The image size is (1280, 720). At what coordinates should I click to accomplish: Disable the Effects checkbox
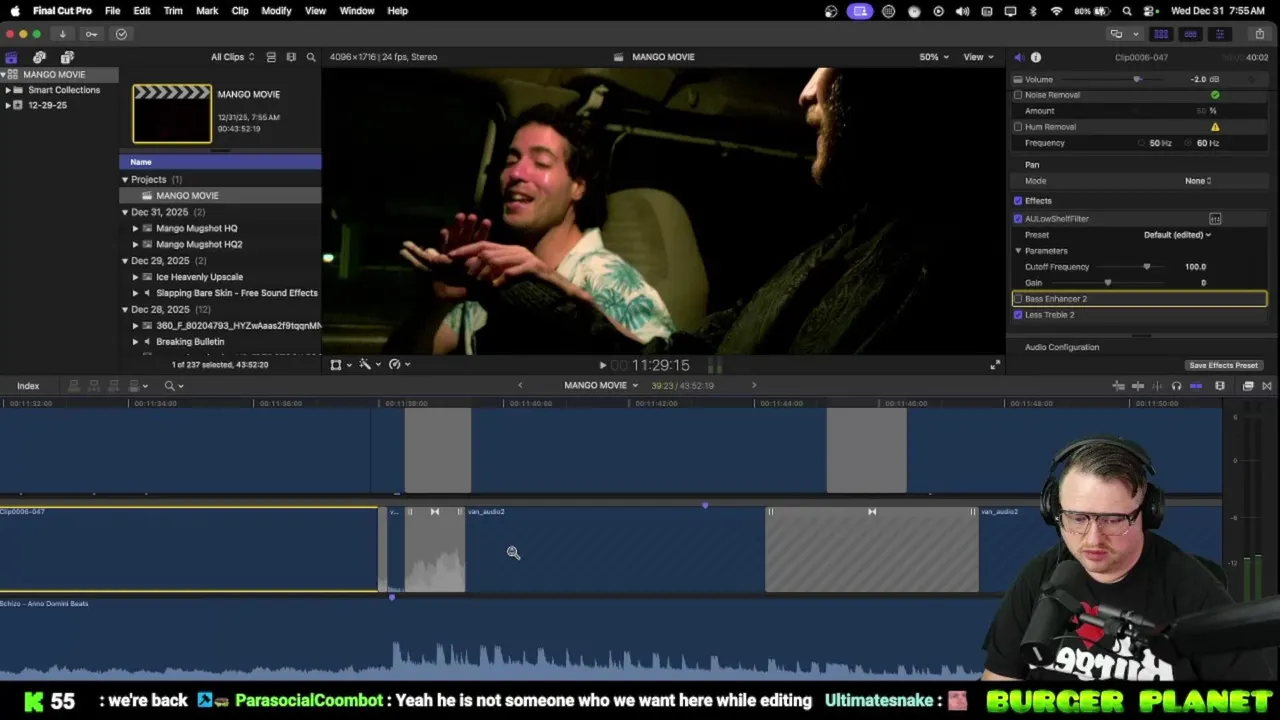(1018, 201)
